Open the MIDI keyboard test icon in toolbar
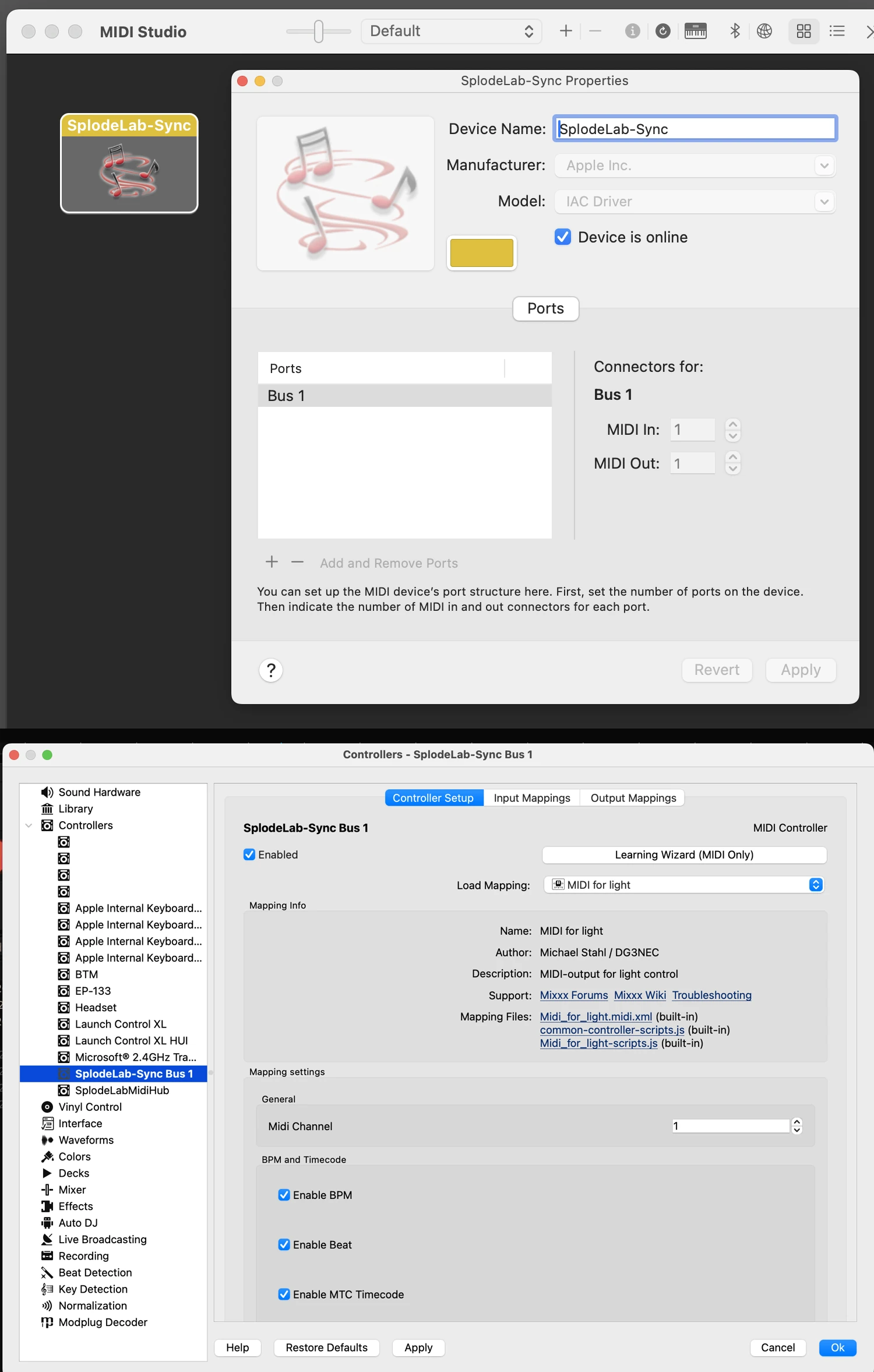874x1372 pixels. point(696,31)
